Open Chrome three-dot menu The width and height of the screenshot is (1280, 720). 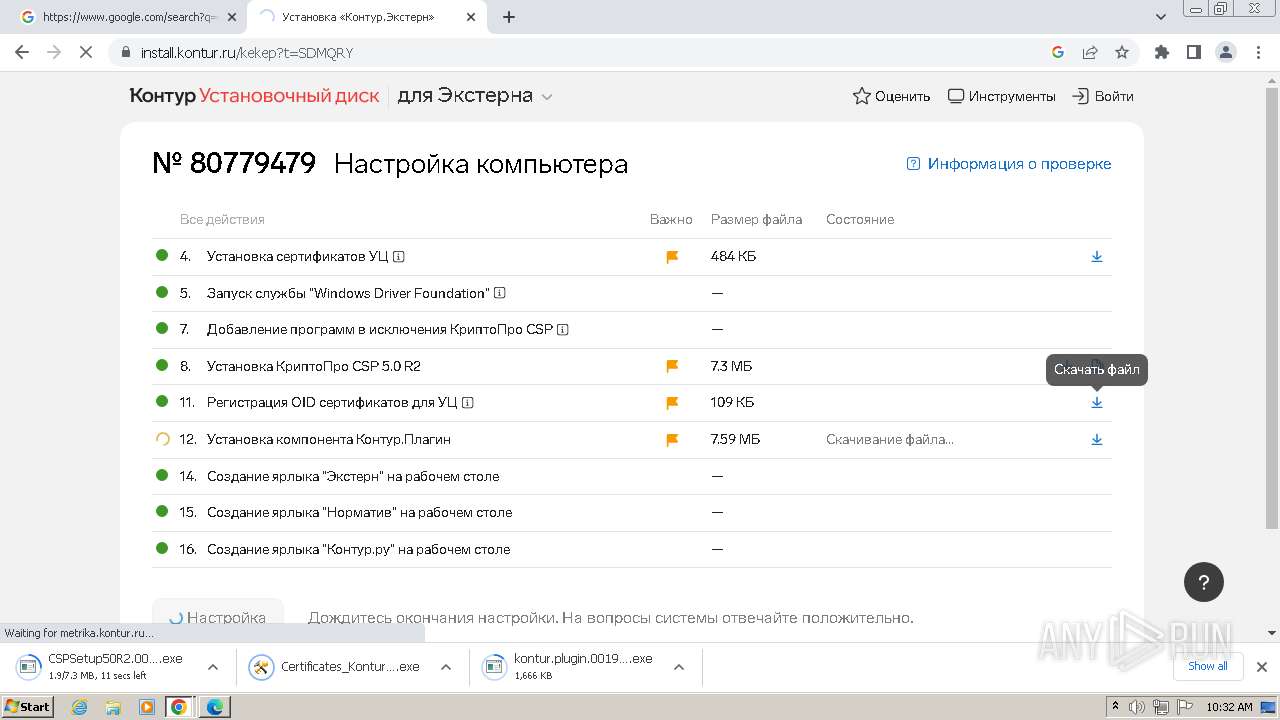click(1257, 52)
